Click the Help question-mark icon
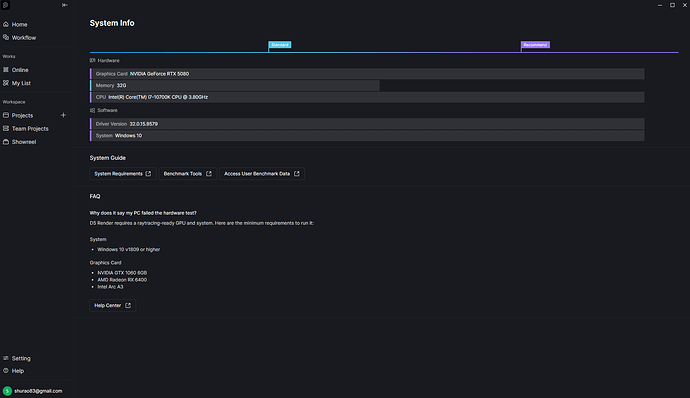Viewport: 690px width, 398px height. pos(6,370)
